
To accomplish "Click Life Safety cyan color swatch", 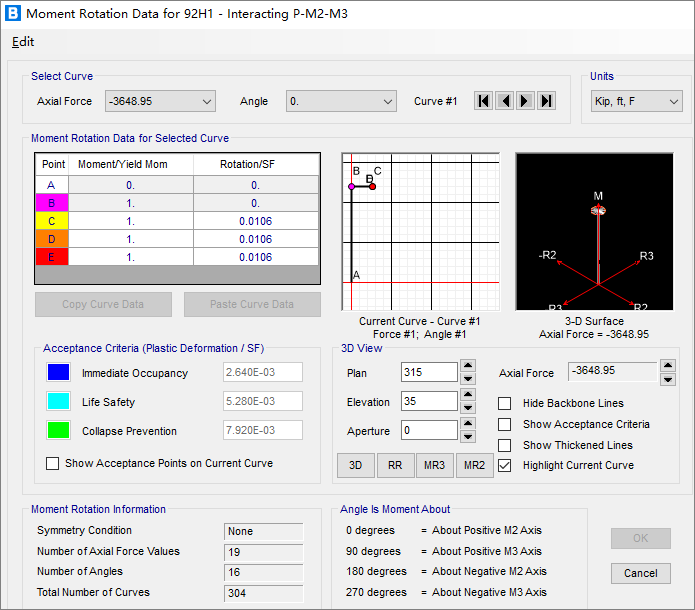I will click(x=59, y=401).
